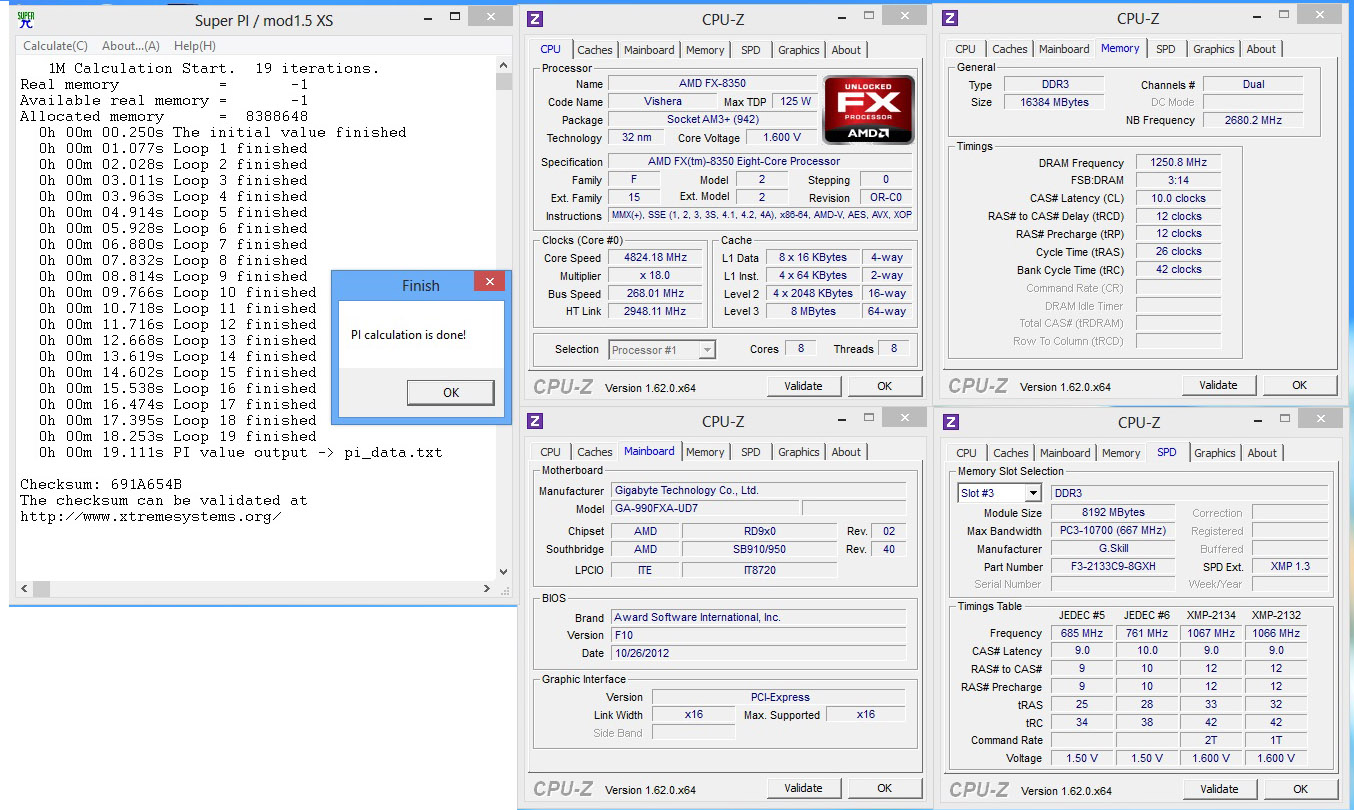This screenshot has height=810, width=1354.
Task: Click Validate in the CPU-Z mainboard window
Action: point(803,788)
